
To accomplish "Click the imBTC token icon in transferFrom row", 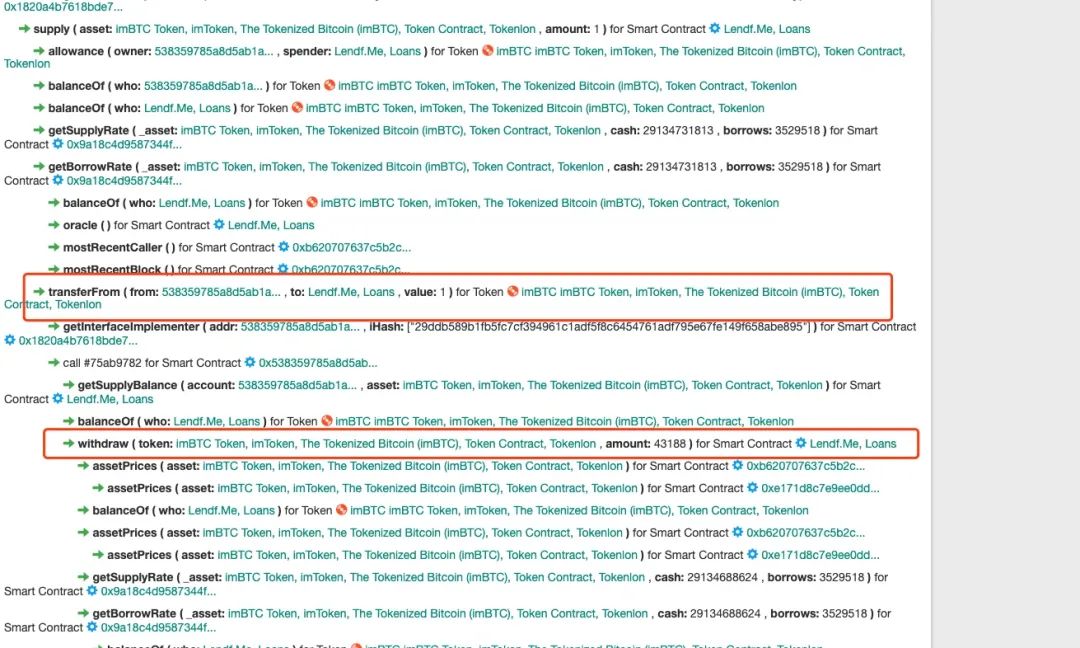I will click(512, 291).
